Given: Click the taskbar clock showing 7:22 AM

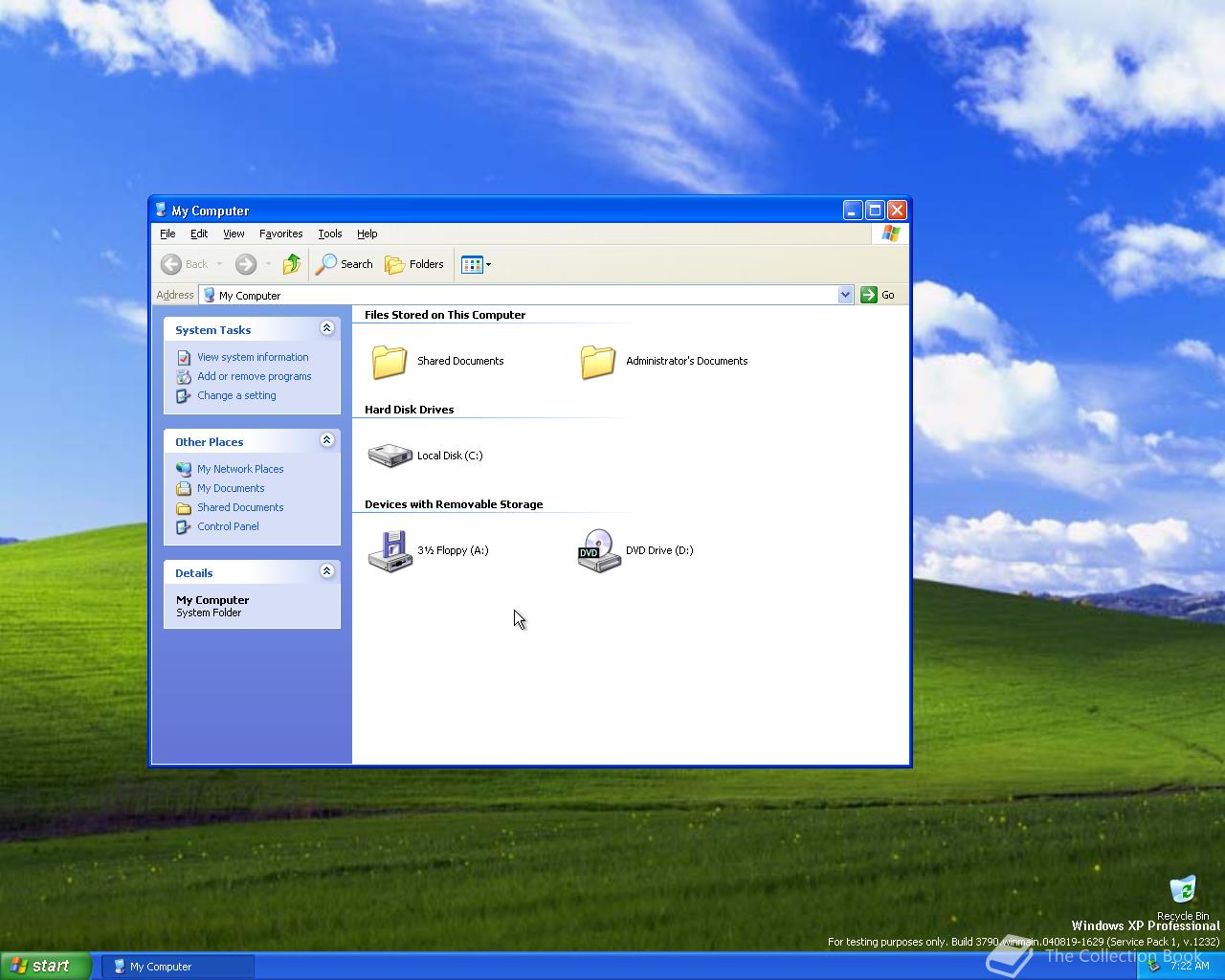Looking at the screenshot, I should click(1190, 966).
